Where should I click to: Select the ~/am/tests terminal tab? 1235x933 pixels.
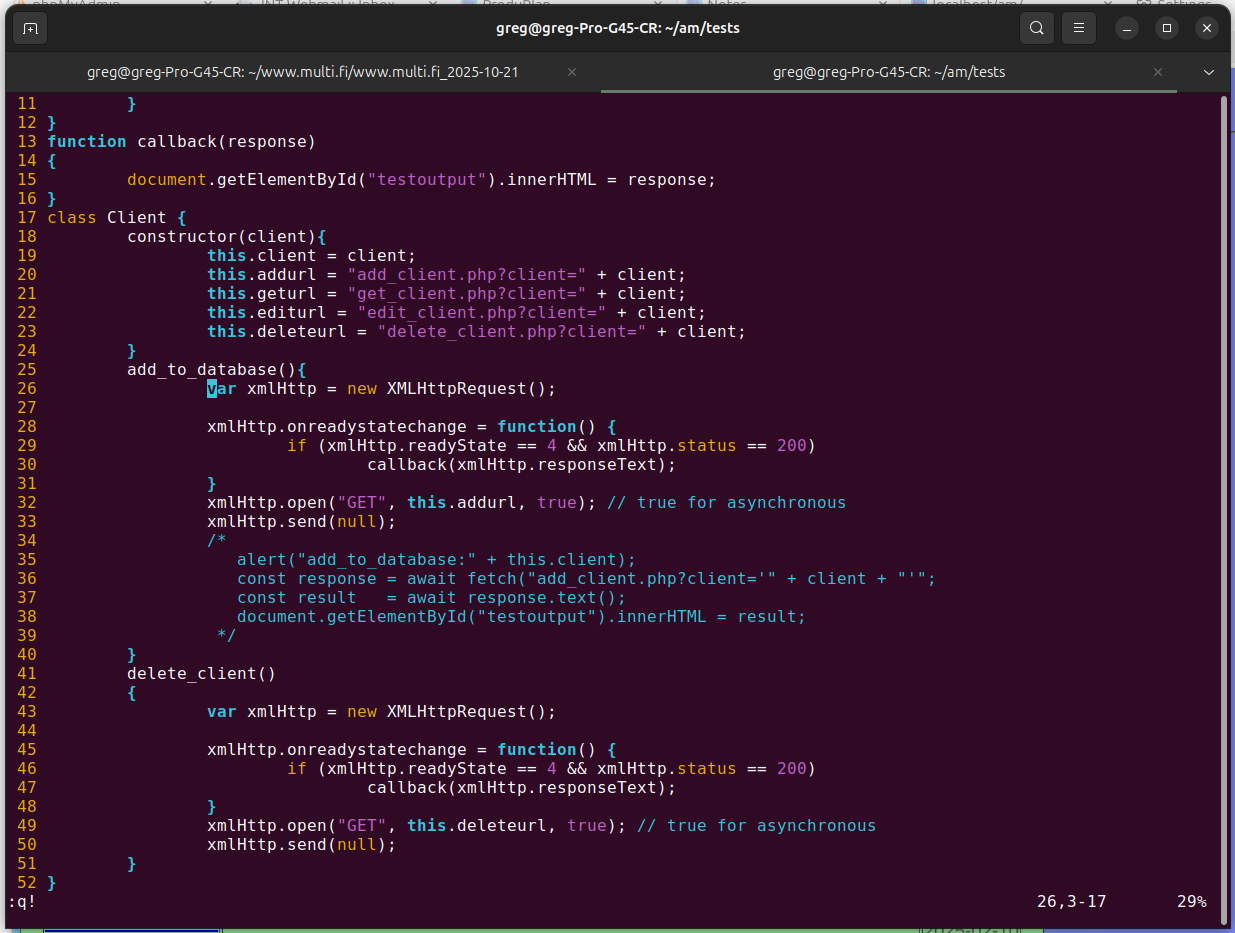tap(888, 72)
